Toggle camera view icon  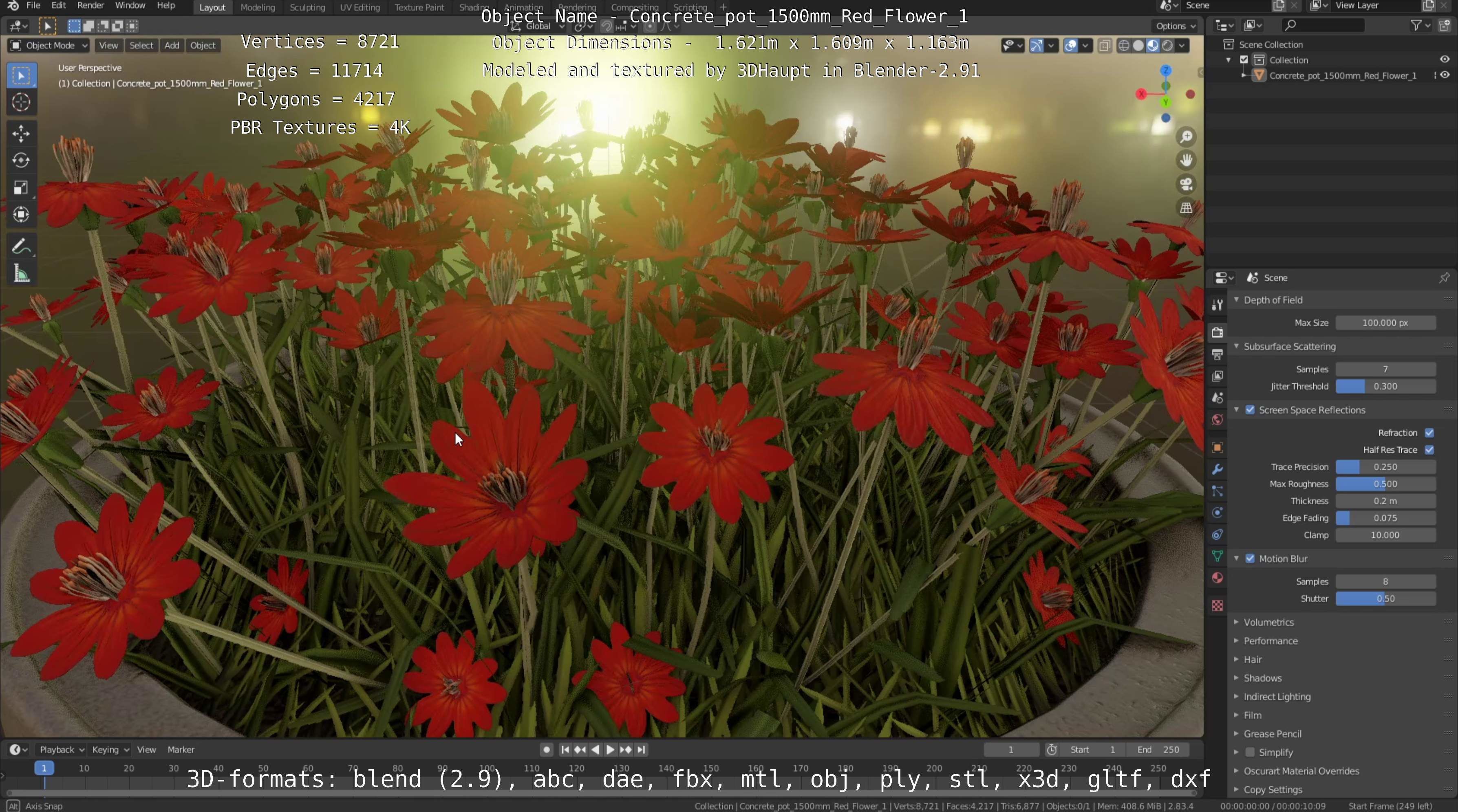point(1186,185)
